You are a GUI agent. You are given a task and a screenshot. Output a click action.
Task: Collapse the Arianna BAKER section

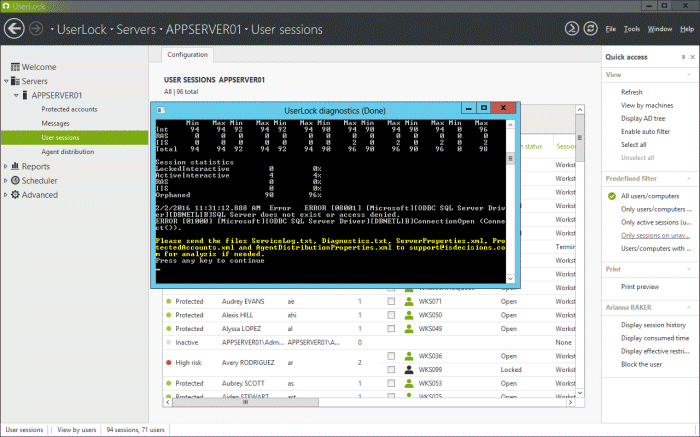tap(688, 308)
